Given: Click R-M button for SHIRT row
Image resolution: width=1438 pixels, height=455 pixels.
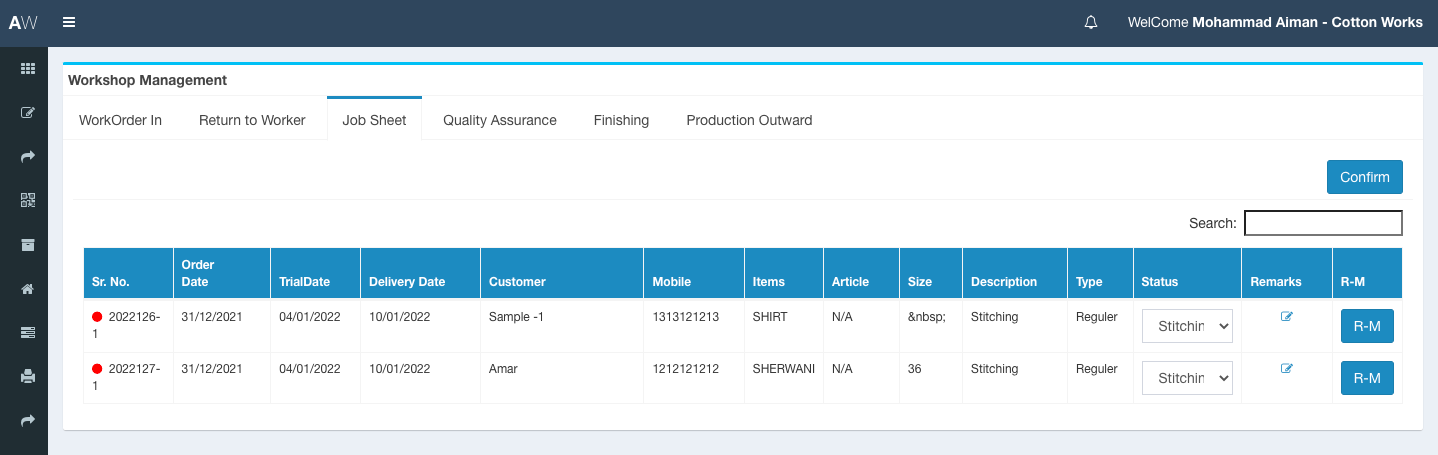Looking at the screenshot, I should pyautogui.click(x=1367, y=326).
